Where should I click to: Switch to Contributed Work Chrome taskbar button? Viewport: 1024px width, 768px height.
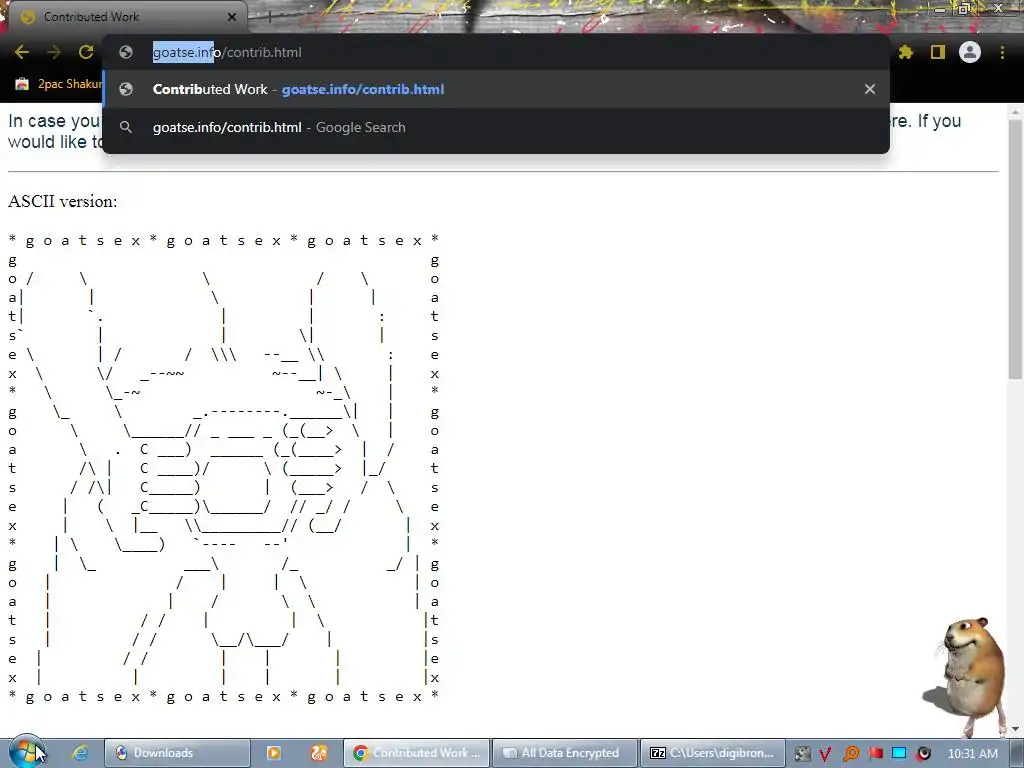[x=417, y=753]
